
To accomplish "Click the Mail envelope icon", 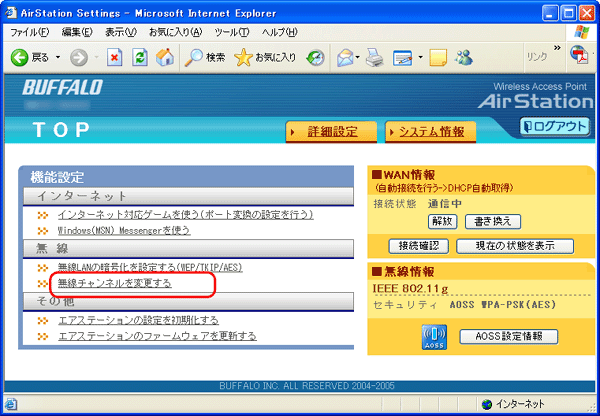I will [346, 58].
